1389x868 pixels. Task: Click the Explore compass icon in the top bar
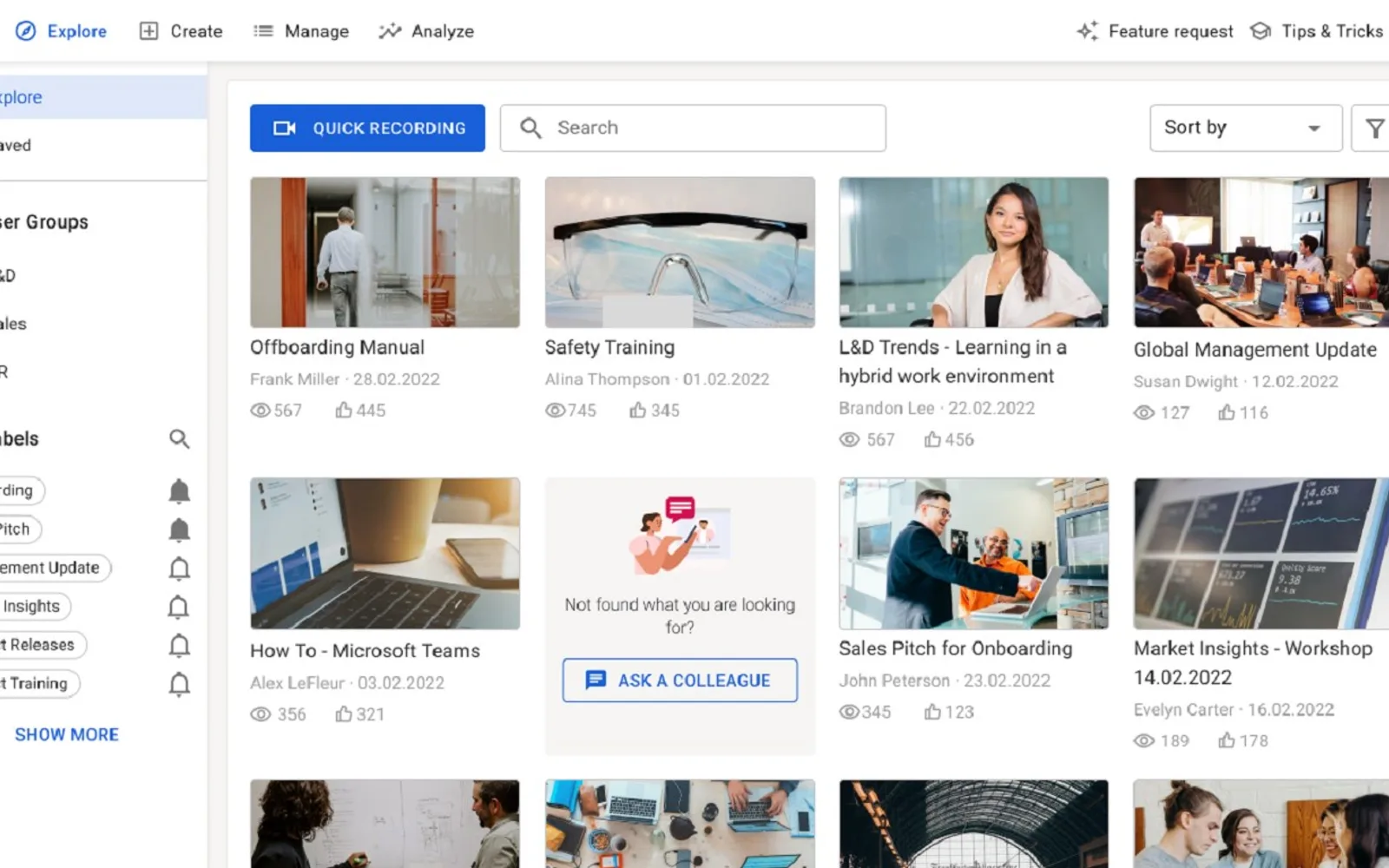click(26, 31)
